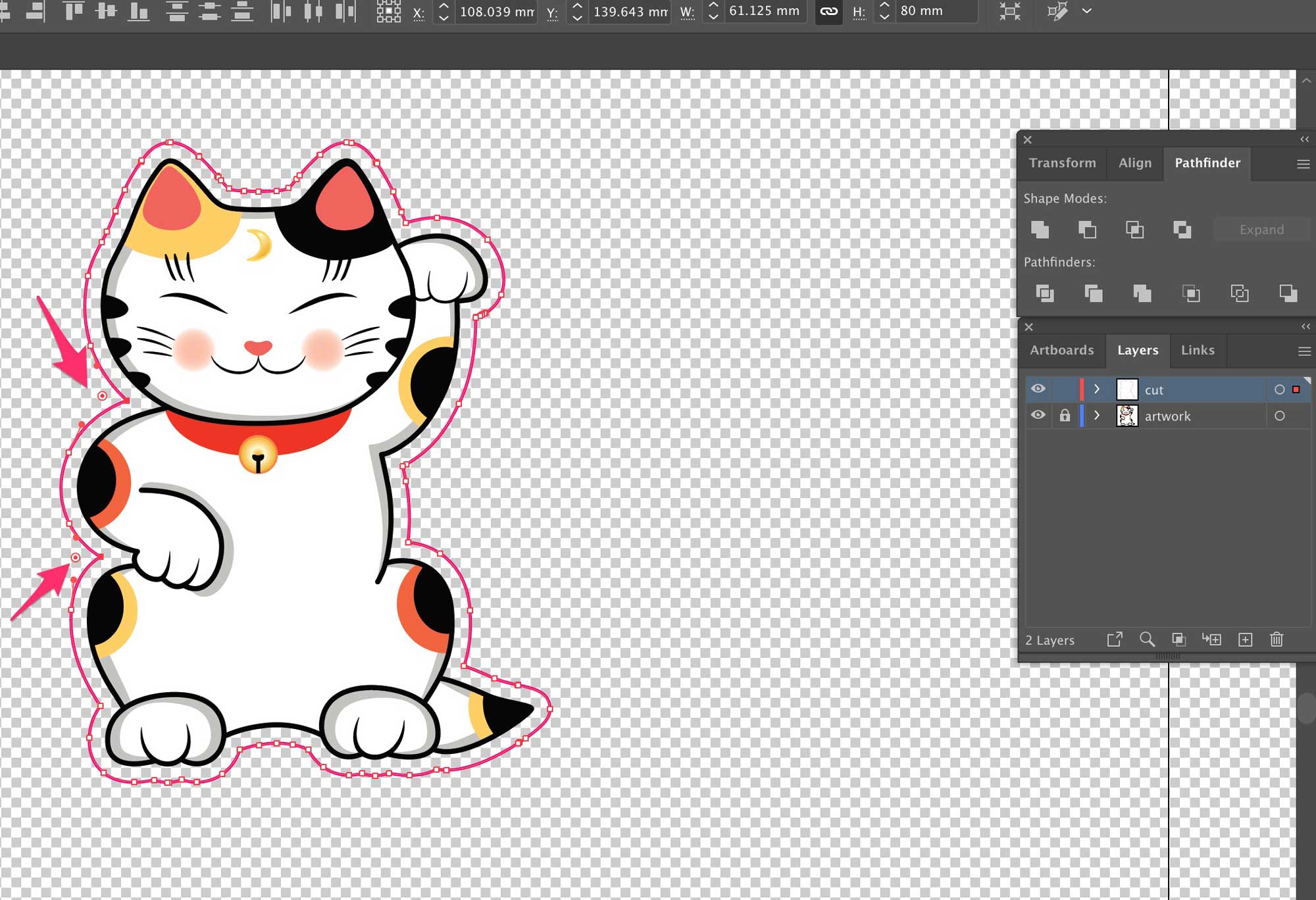1316x900 pixels.
Task: Click cut layer selected-art indicator square
Action: pyautogui.click(x=1296, y=389)
